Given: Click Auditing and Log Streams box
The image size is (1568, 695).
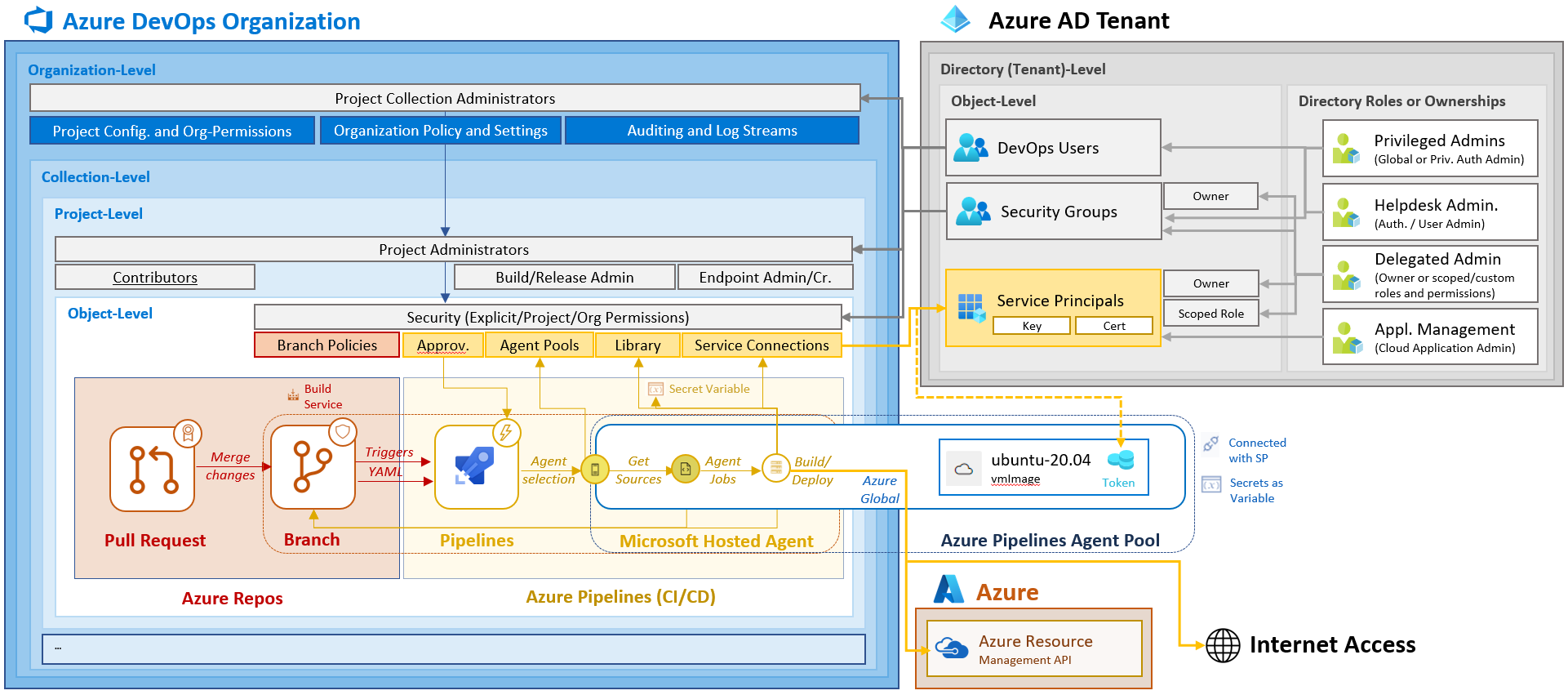Looking at the screenshot, I should (x=712, y=131).
